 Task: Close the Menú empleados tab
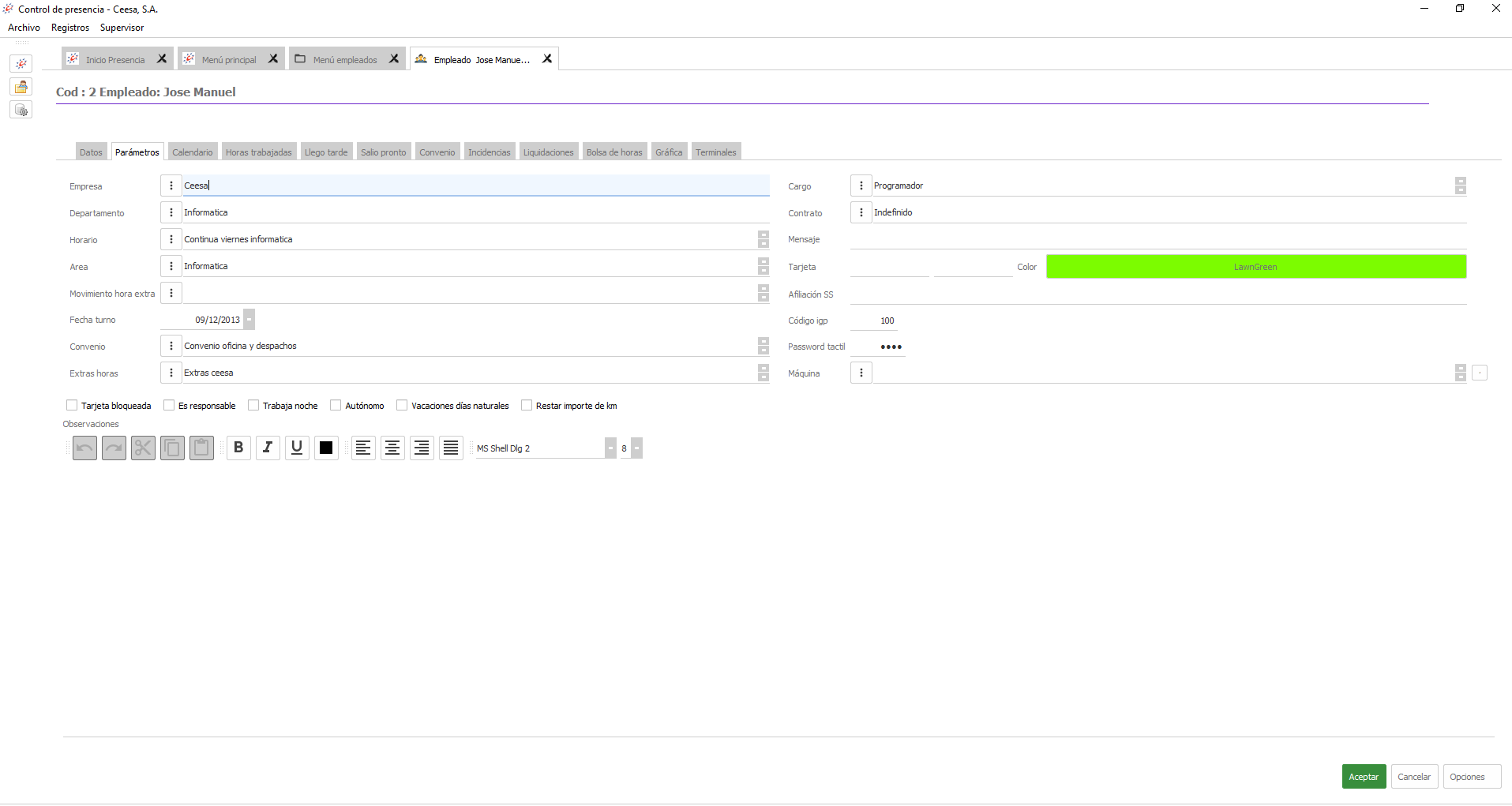[394, 58]
